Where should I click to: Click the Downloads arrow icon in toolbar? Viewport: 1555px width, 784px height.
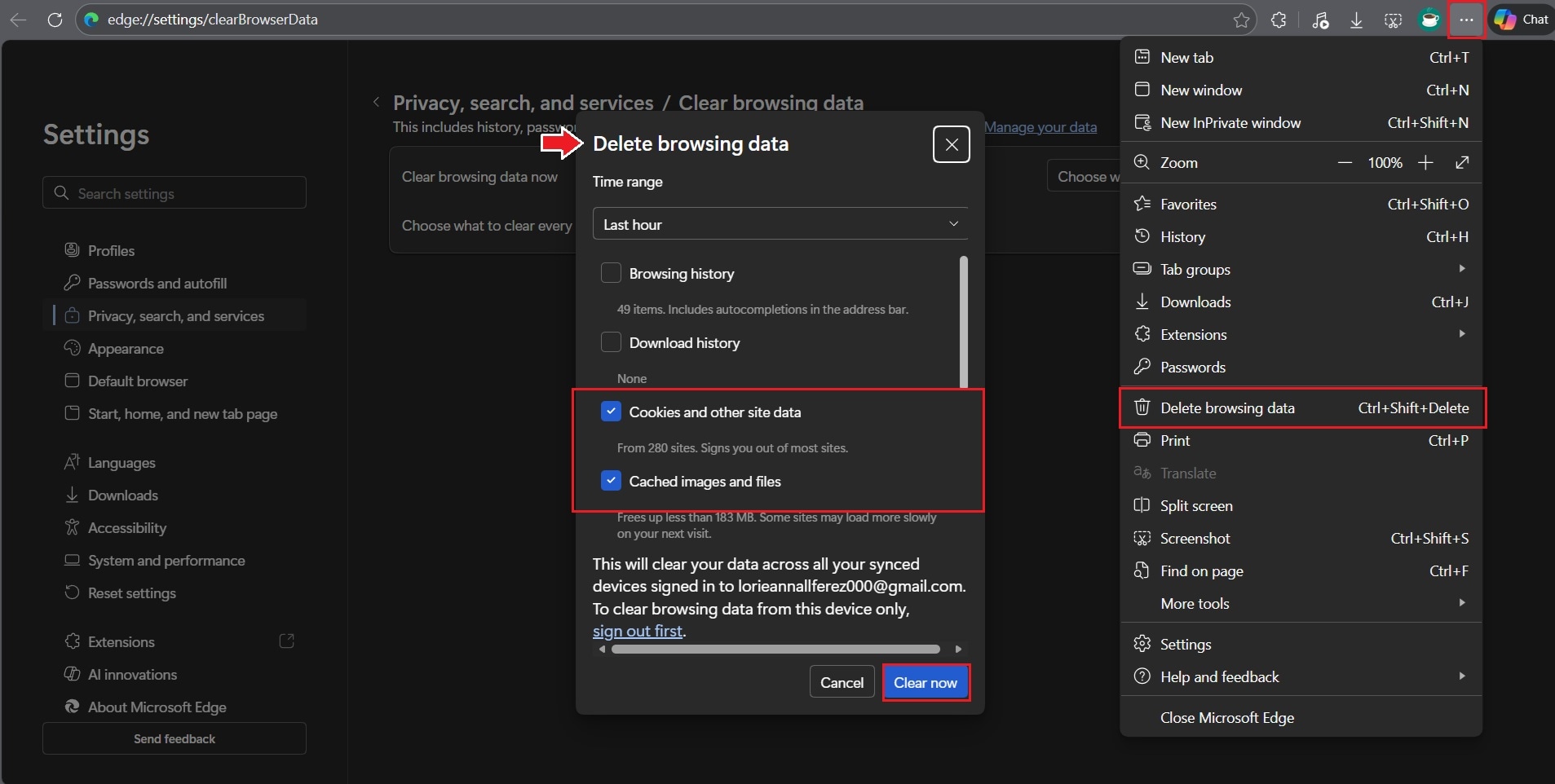pyautogui.click(x=1356, y=20)
